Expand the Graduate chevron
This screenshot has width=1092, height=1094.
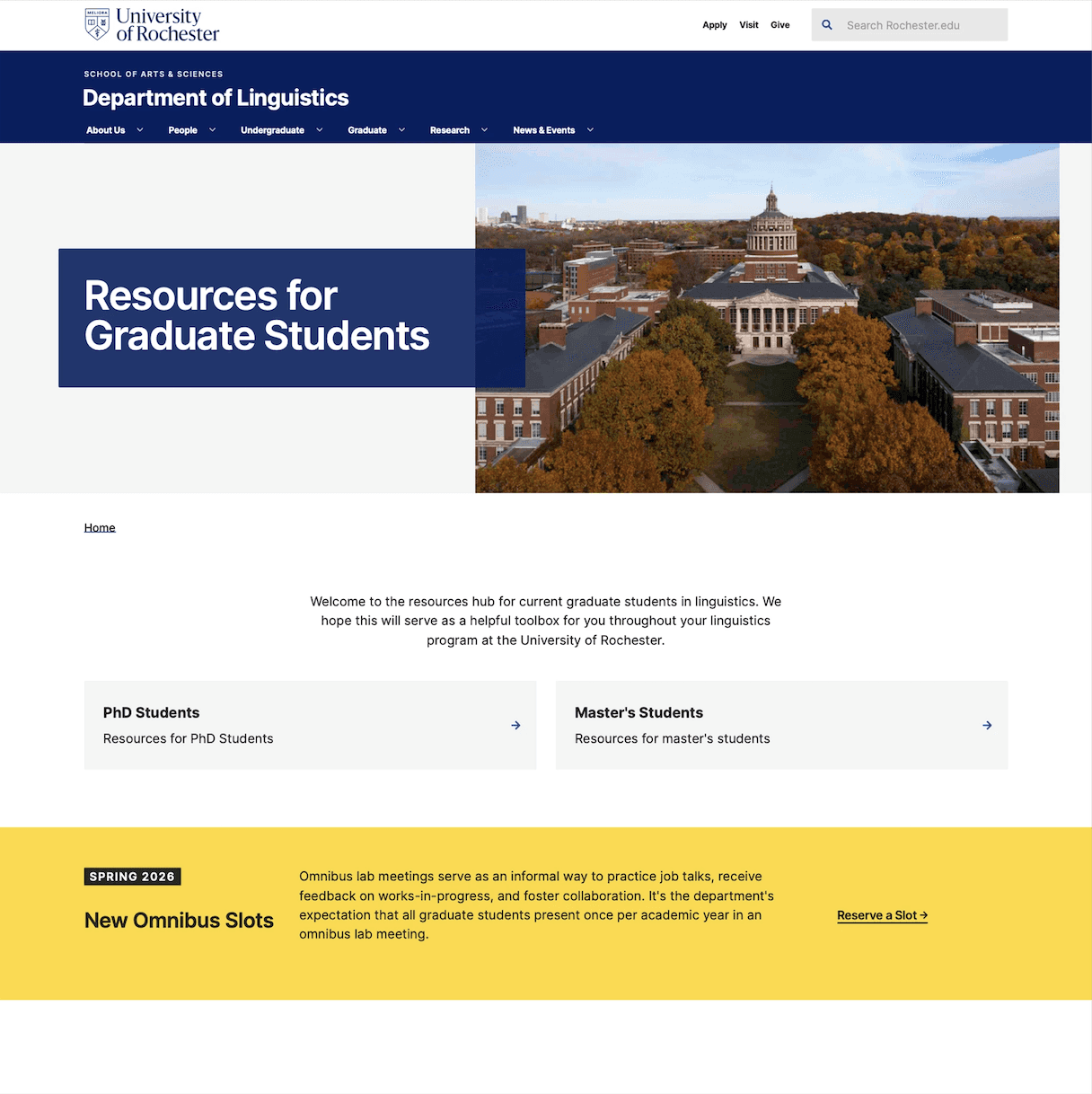(402, 130)
